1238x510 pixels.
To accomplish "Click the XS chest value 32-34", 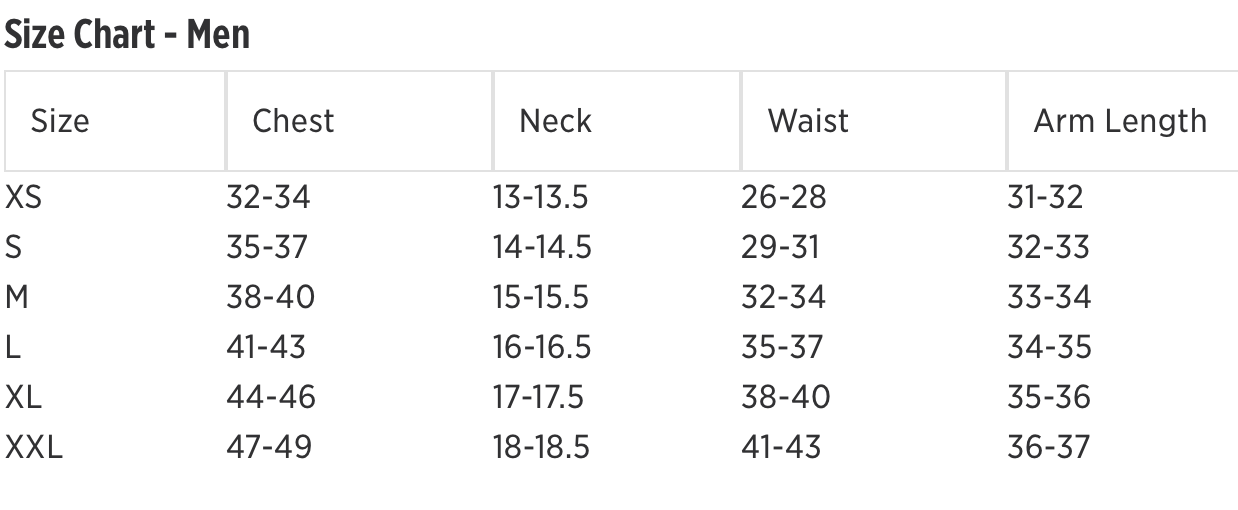I will 268,197.
